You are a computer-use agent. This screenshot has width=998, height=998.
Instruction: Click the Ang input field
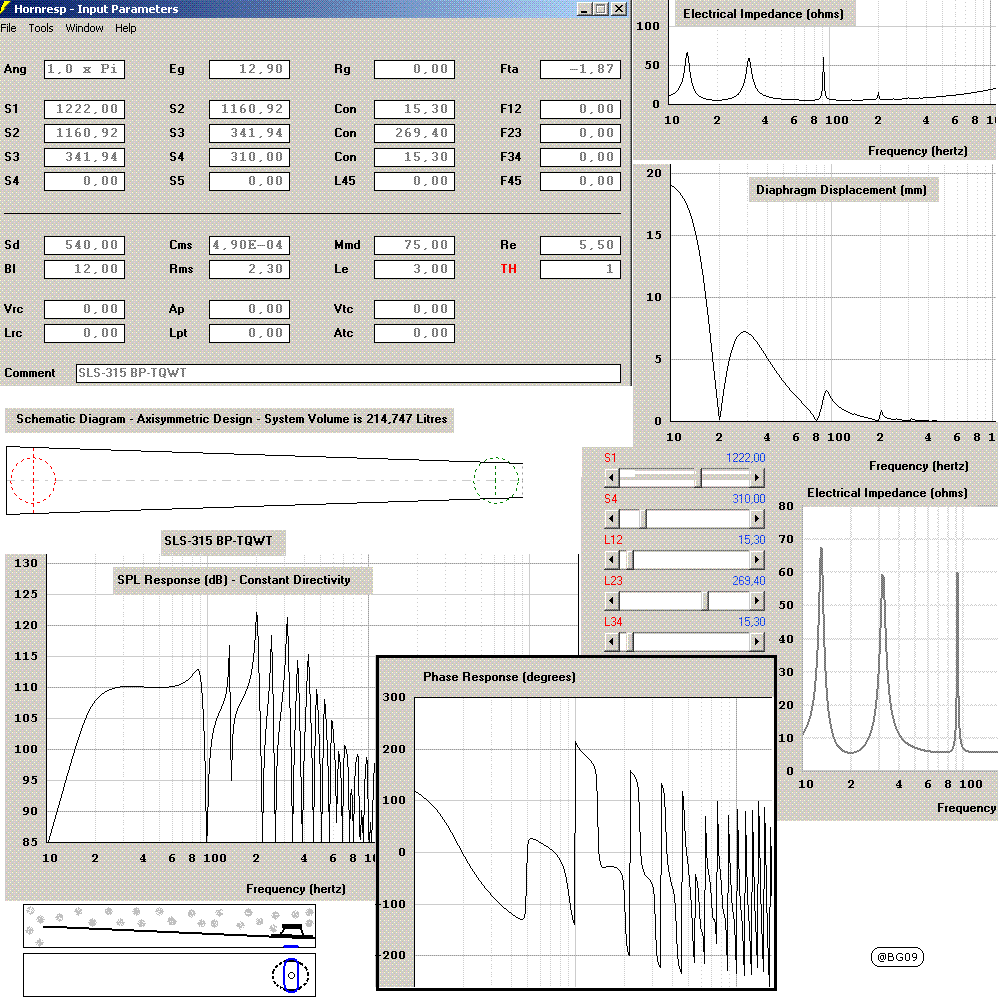tap(84, 69)
